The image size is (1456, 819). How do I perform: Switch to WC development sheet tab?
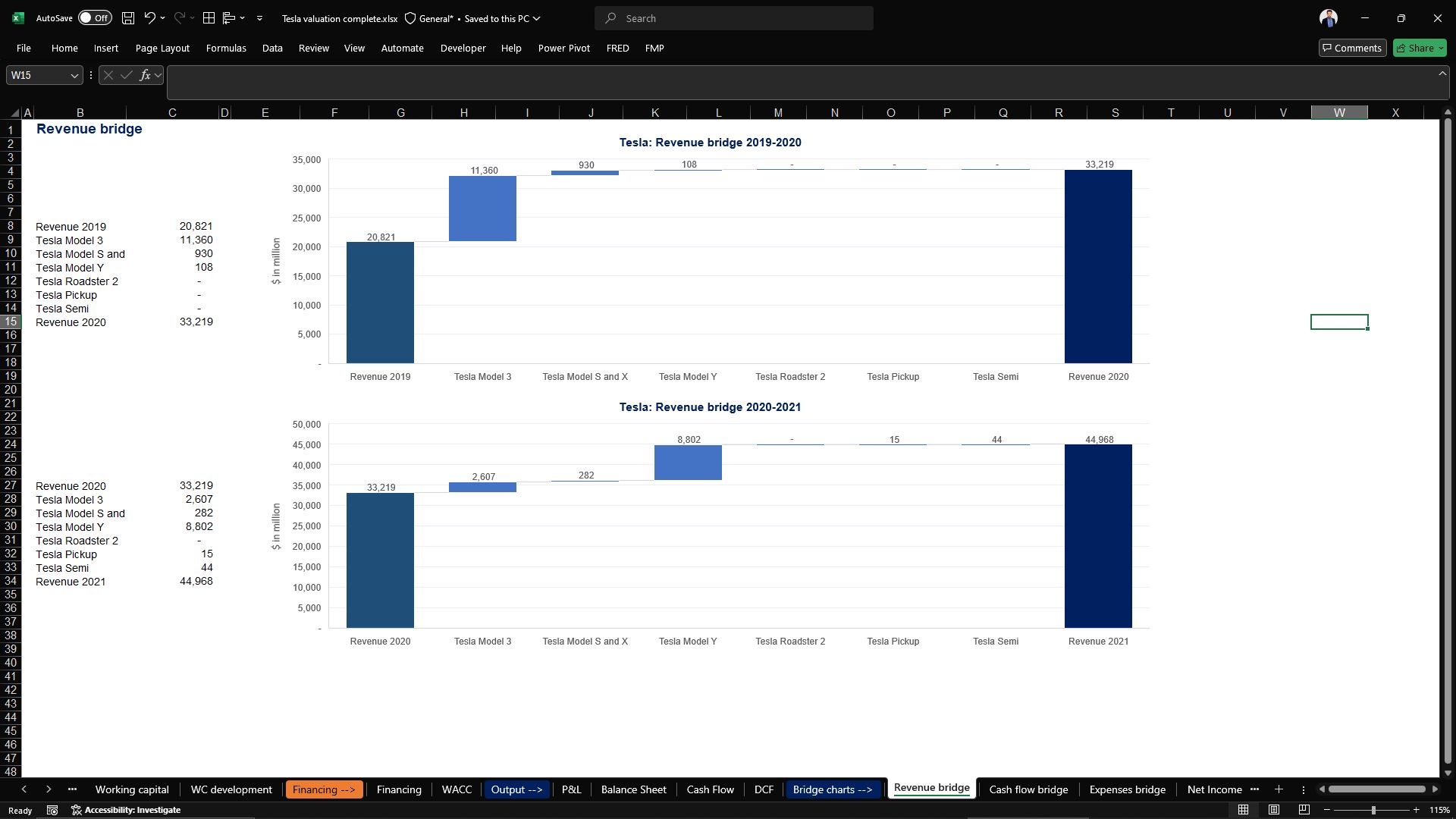pos(231,789)
